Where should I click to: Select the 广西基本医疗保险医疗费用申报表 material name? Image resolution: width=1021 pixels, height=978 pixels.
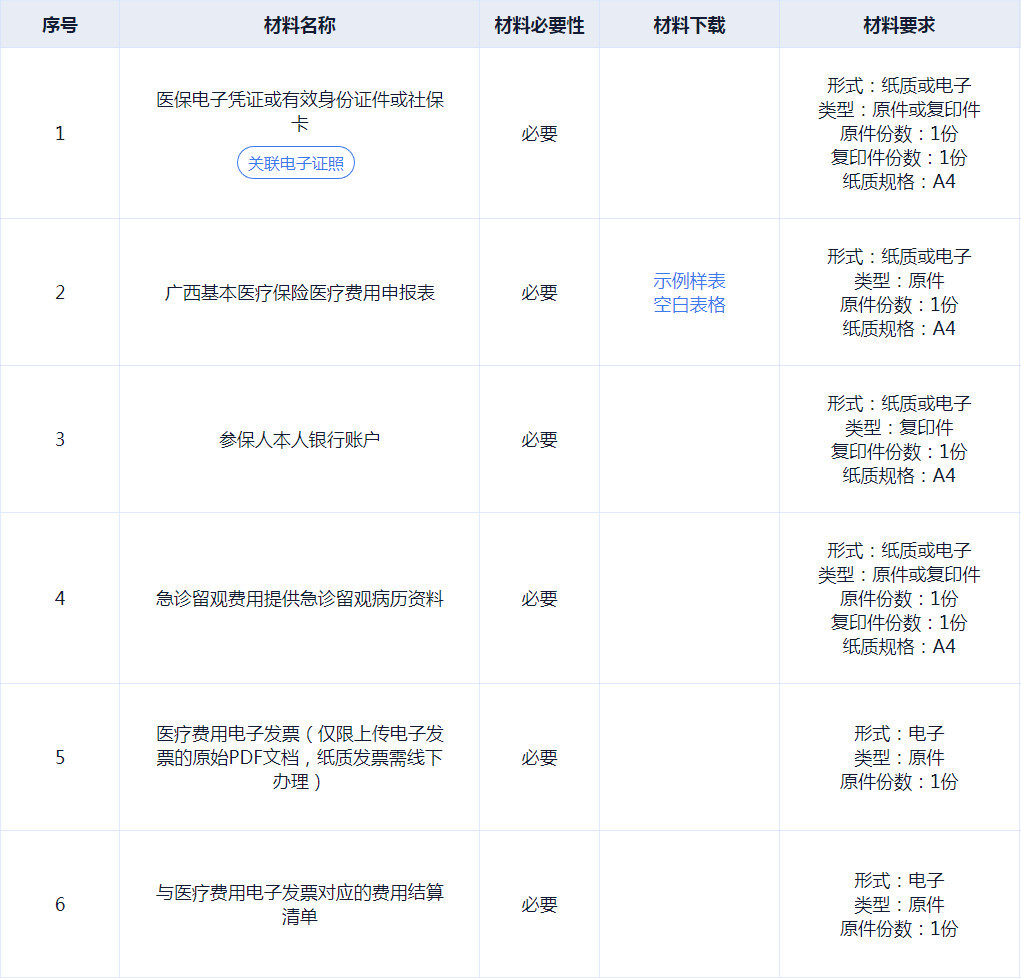[x=300, y=293]
